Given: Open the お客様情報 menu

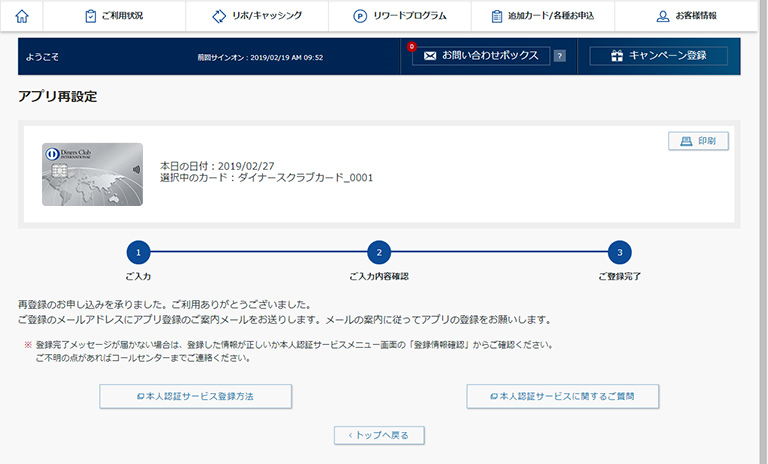Looking at the screenshot, I should click(x=686, y=16).
